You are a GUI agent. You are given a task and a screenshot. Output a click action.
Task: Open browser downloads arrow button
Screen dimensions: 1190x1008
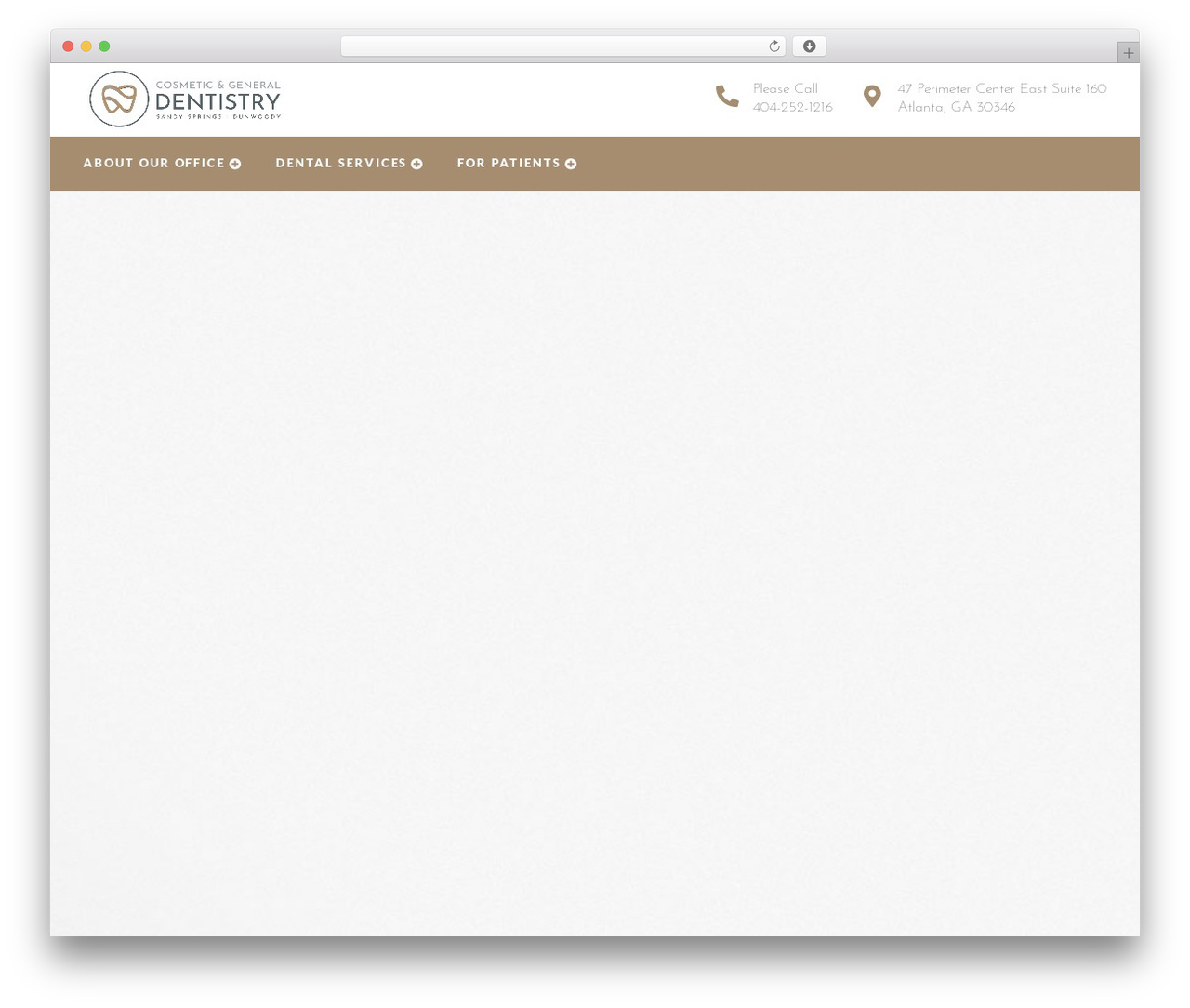(810, 46)
